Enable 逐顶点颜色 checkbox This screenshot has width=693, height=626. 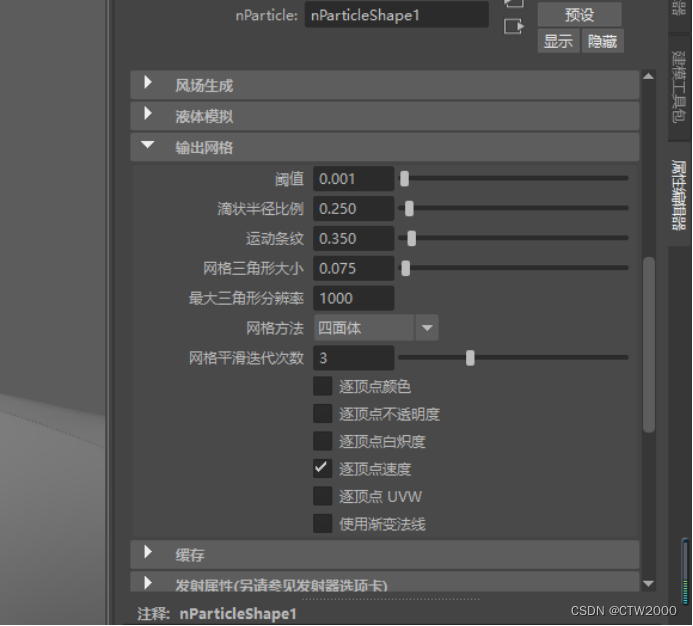click(323, 386)
